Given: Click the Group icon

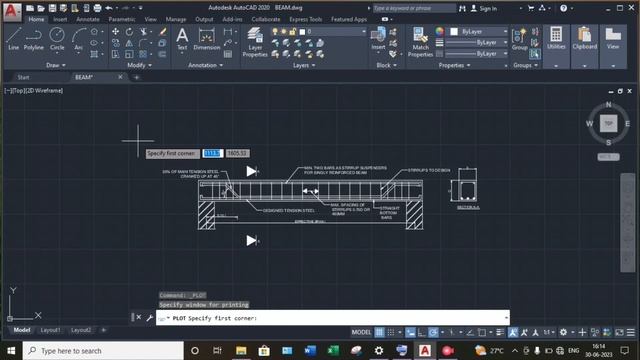Looking at the screenshot, I should [x=520, y=39].
